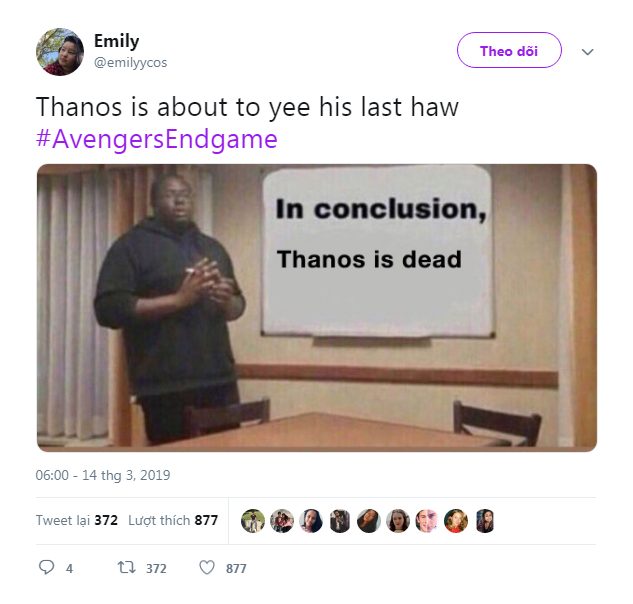Image resolution: width=633 pixels, height=604 pixels.
Task: Click the Emily display name
Action: [116, 41]
